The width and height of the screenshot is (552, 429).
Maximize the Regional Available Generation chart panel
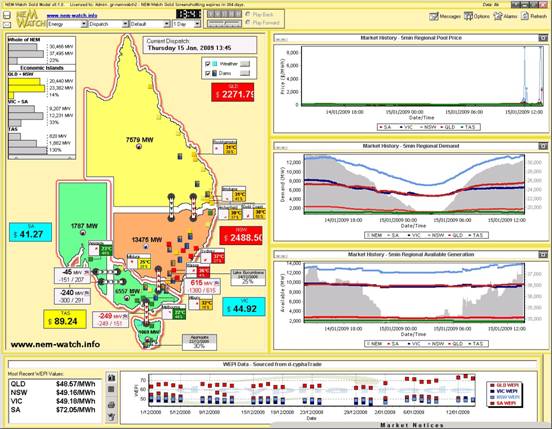pos(542,254)
